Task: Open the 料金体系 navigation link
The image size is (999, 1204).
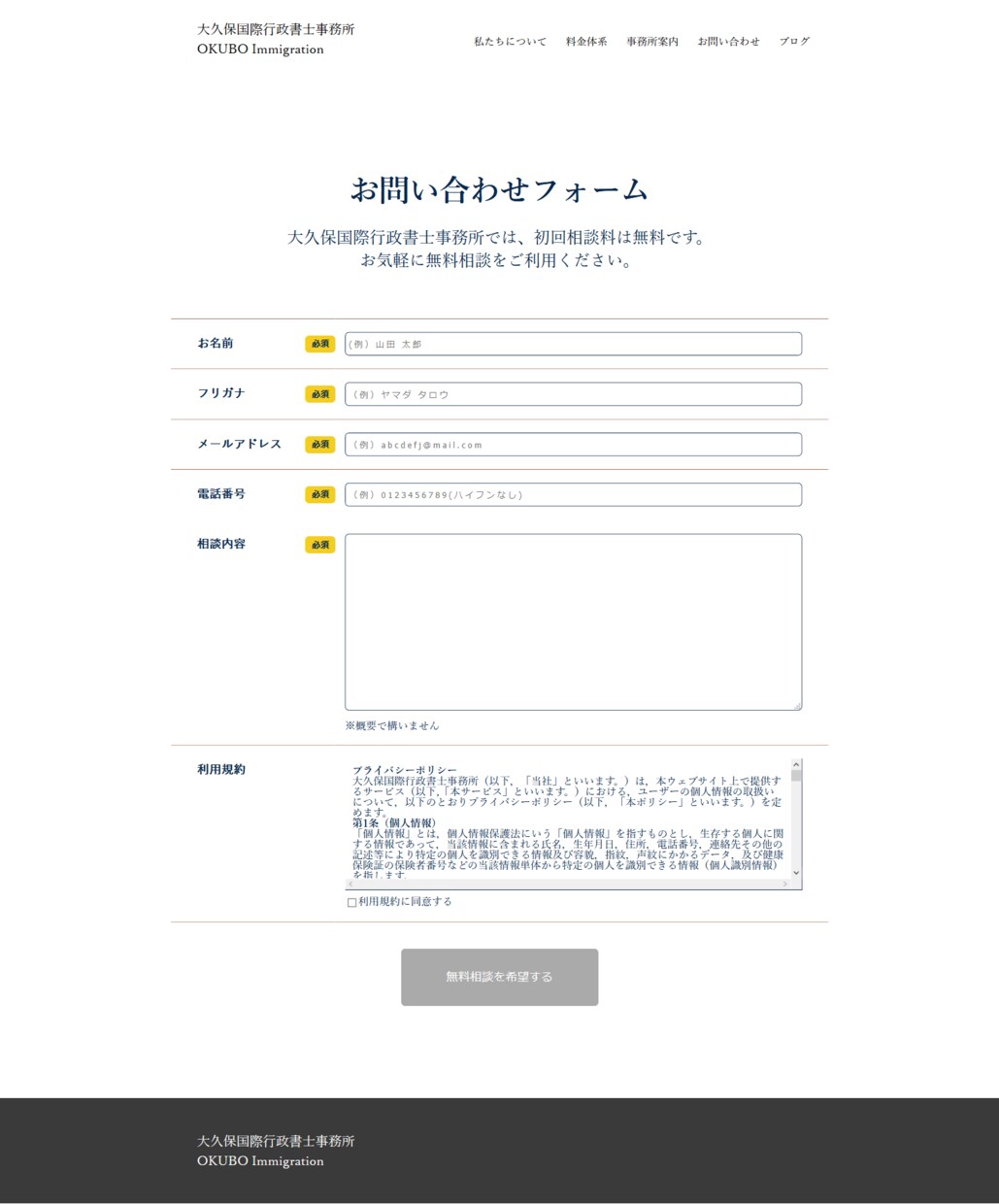Action: [586, 42]
